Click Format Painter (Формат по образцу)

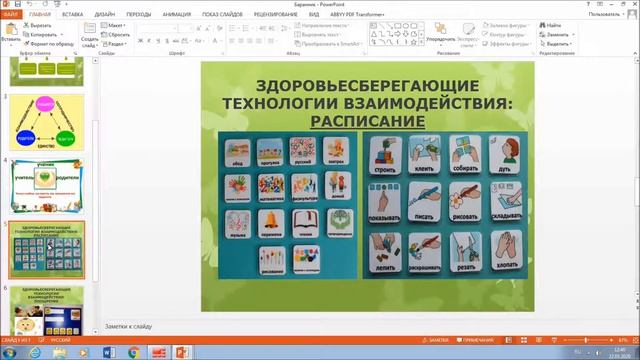49,44
